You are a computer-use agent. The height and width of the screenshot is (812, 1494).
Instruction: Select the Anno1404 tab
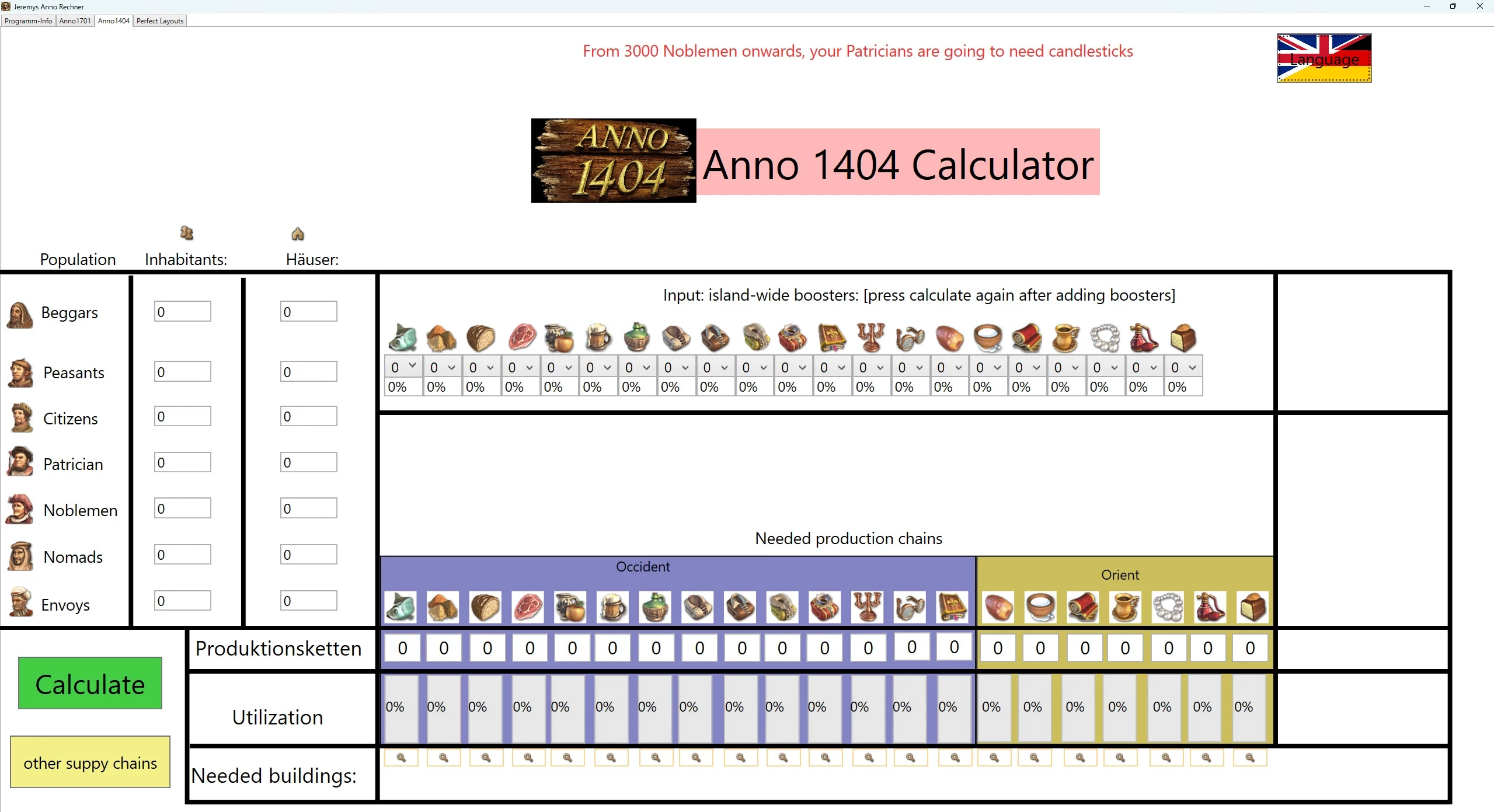(114, 20)
